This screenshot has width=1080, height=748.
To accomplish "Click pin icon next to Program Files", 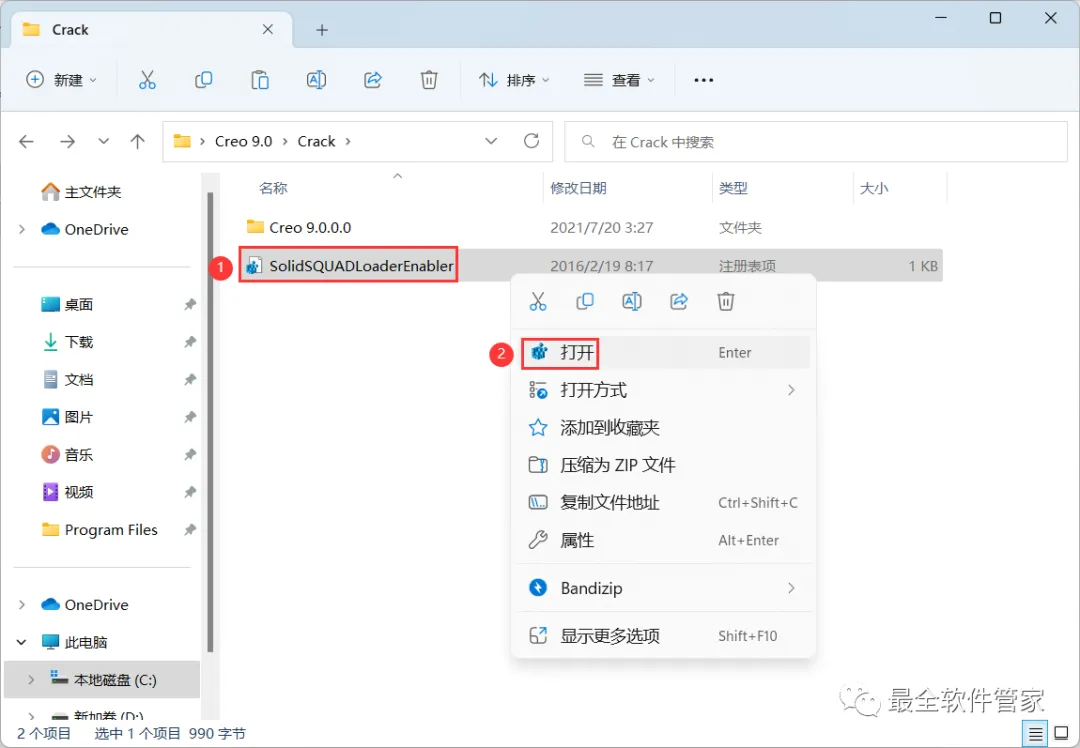I will 190,530.
